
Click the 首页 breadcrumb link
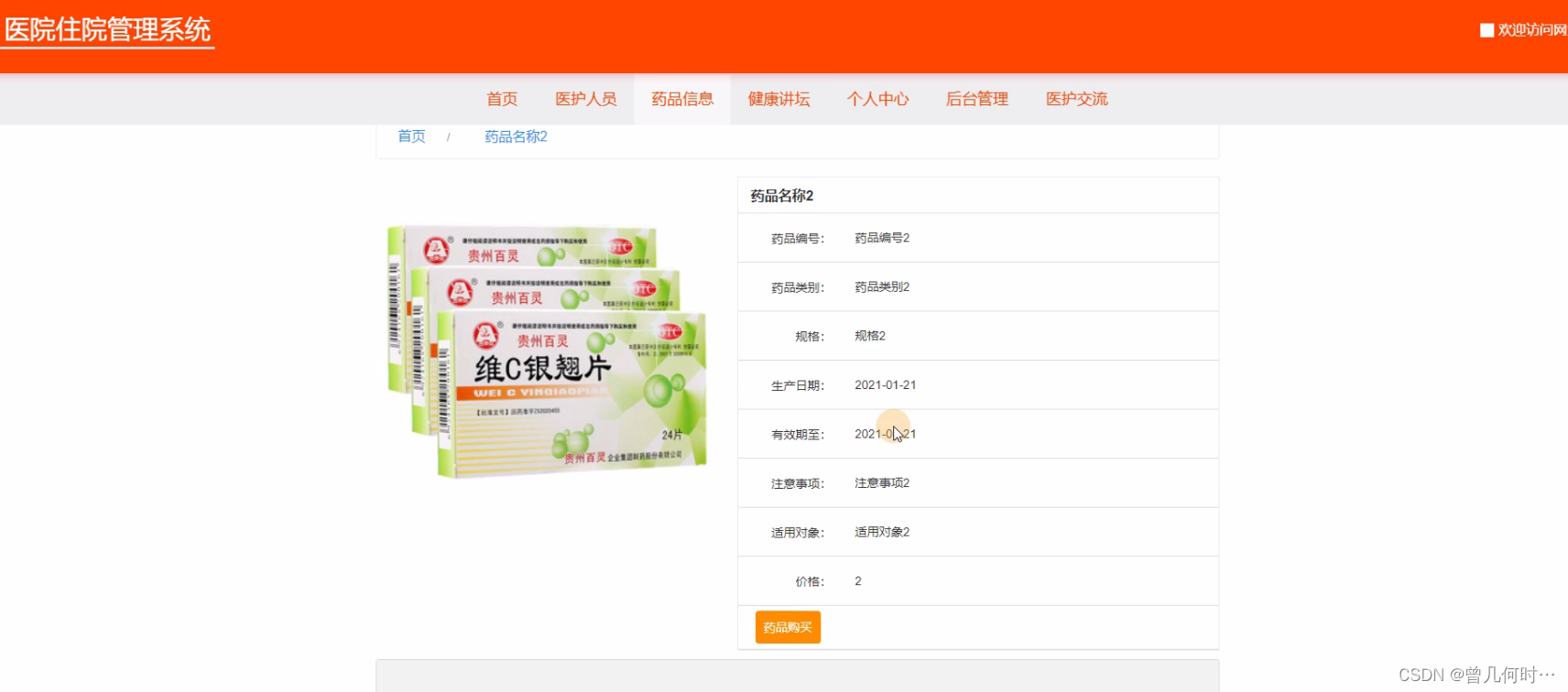point(411,136)
